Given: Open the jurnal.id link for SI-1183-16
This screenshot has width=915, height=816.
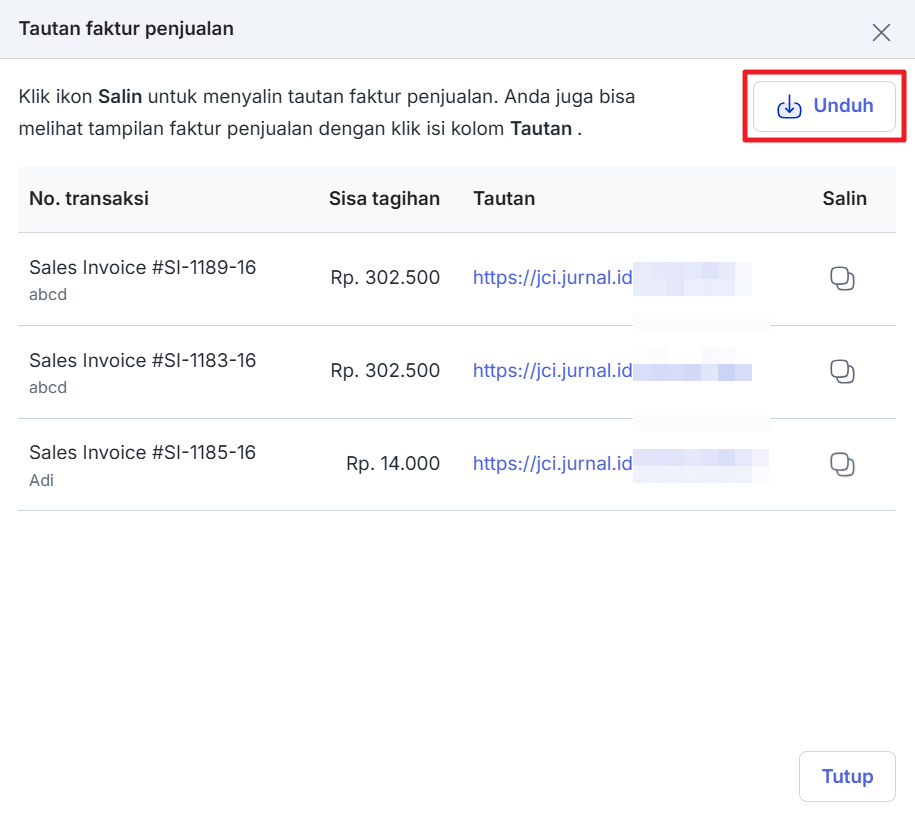Looking at the screenshot, I should click(552, 371).
